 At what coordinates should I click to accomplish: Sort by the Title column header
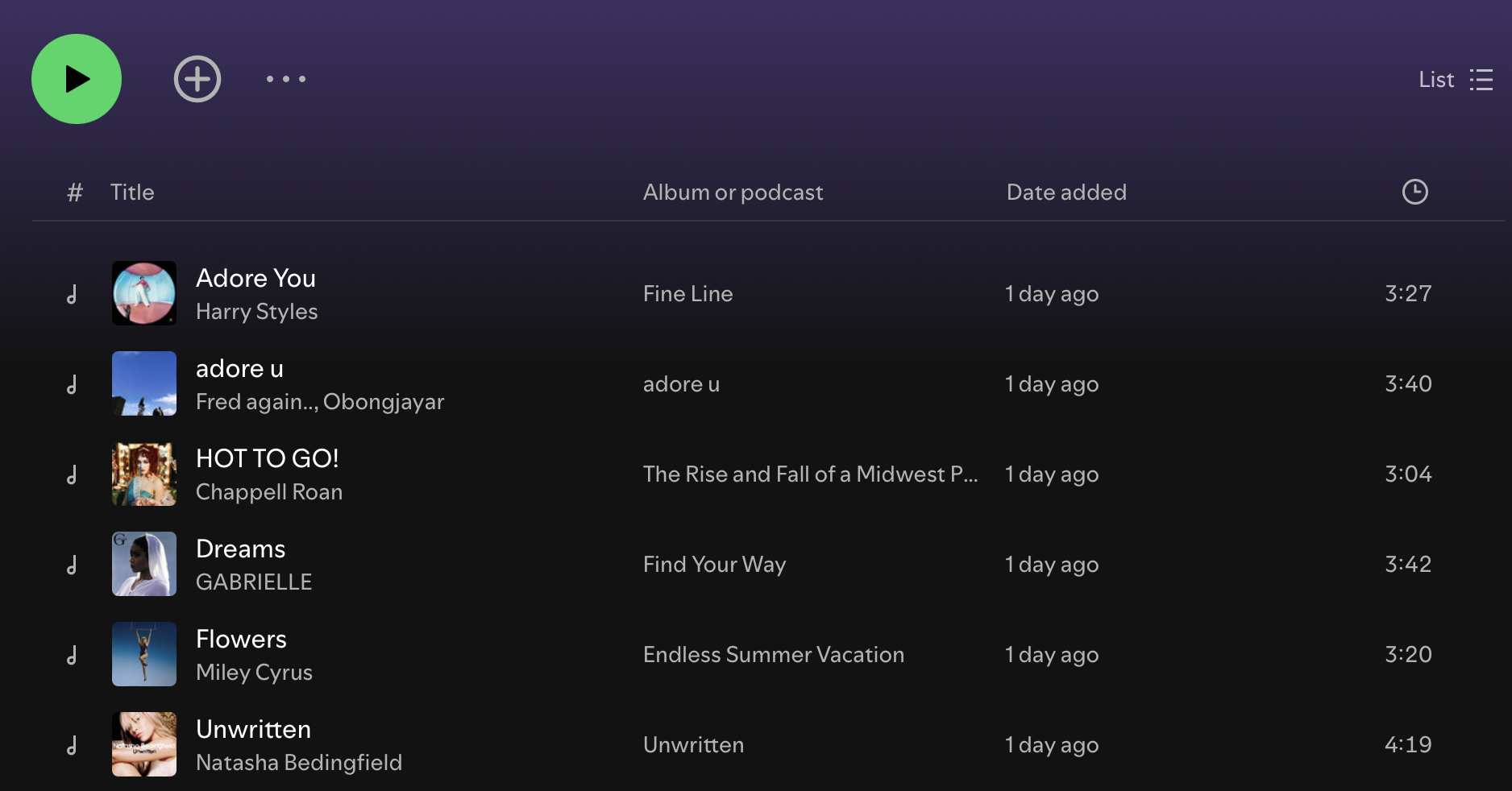[132, 193]
